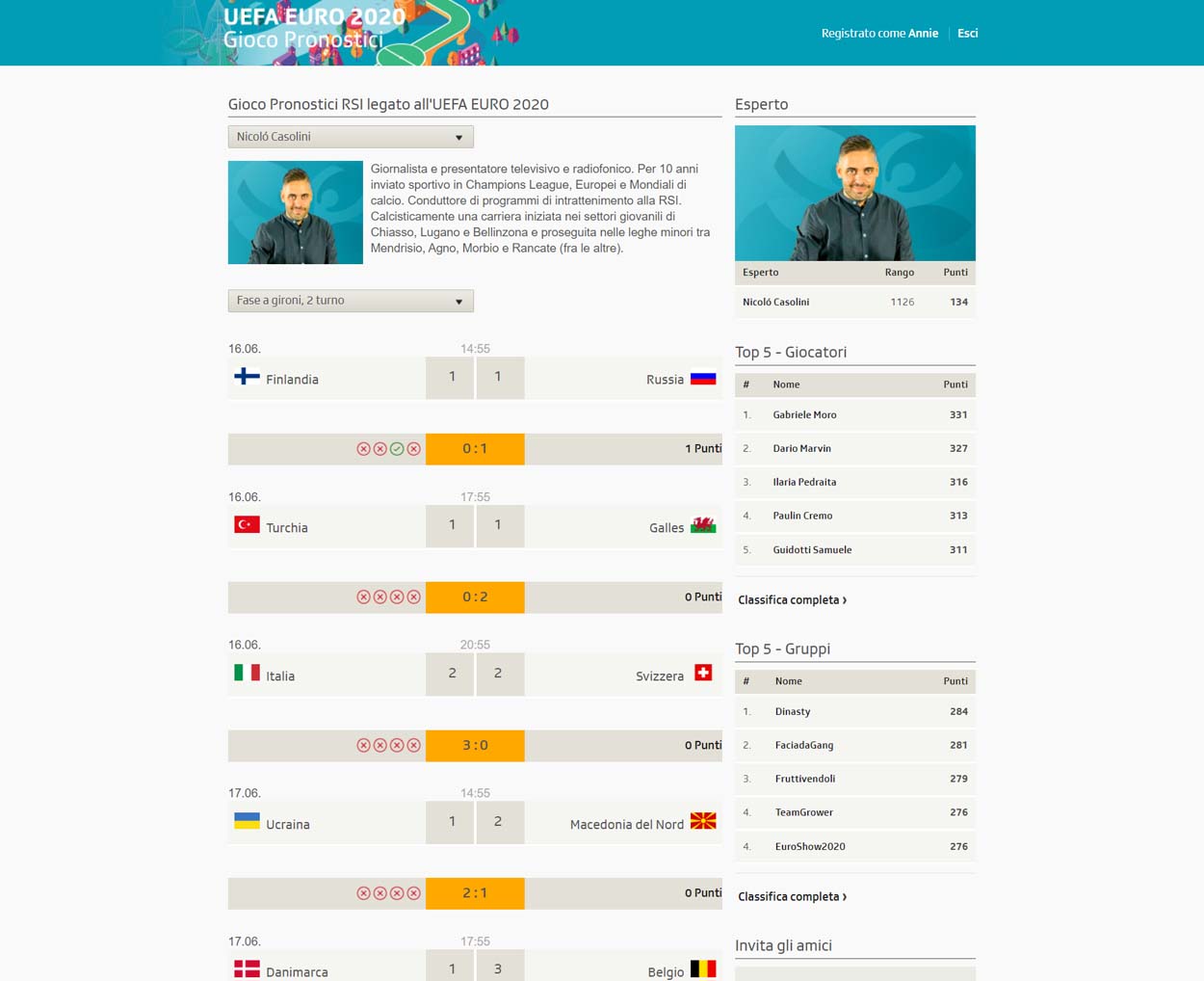Click the Invita gli amici heading
The image size is (1204, 981).
point(783,945)
